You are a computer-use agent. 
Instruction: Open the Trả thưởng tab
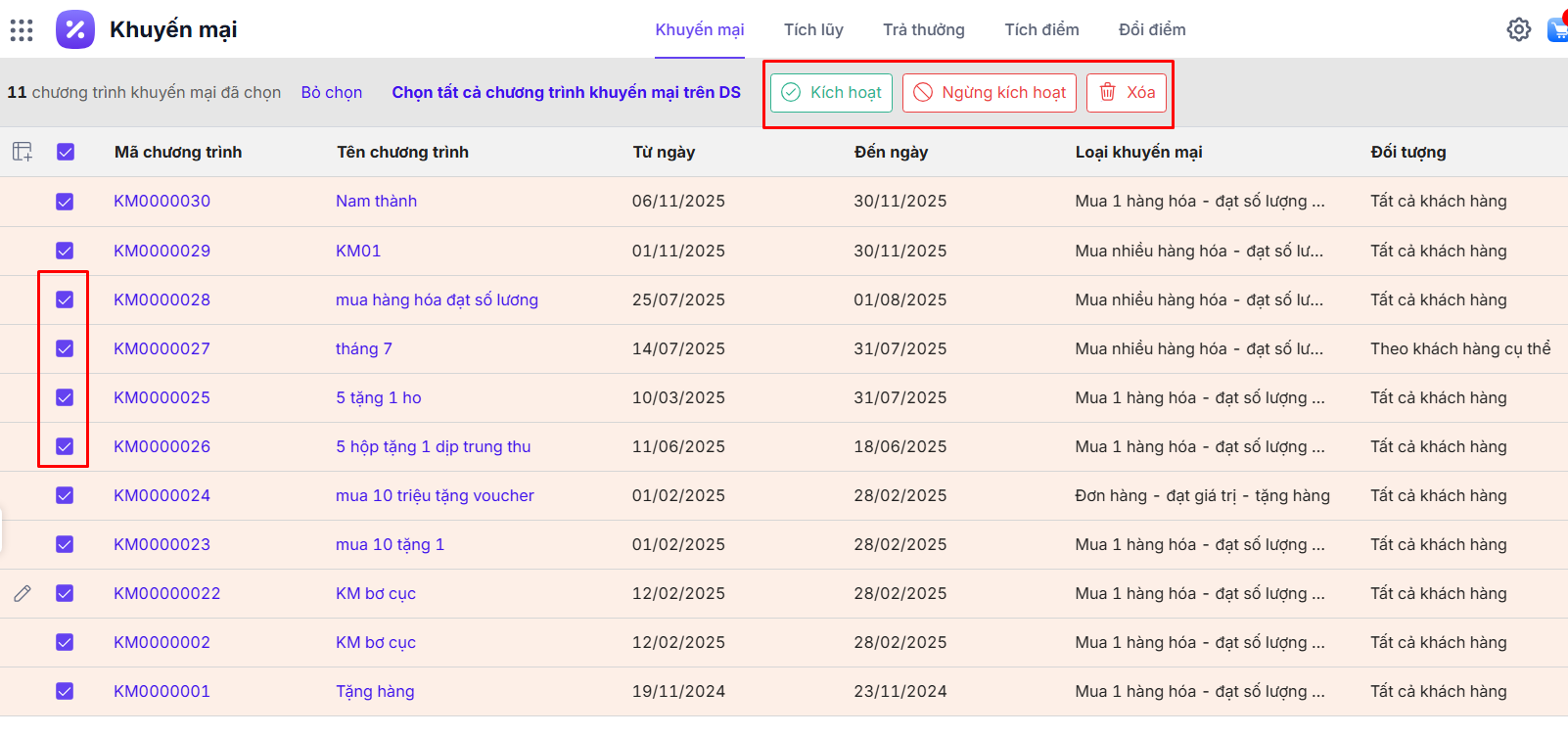pyautogui.click(x=923, y=29)
